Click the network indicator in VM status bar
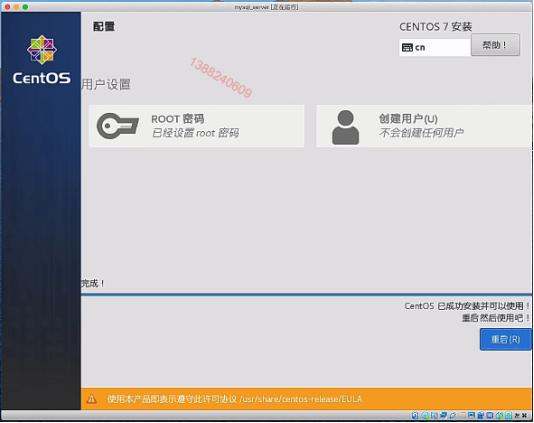This screenshot has height=423, width=534. pos(443,415)
